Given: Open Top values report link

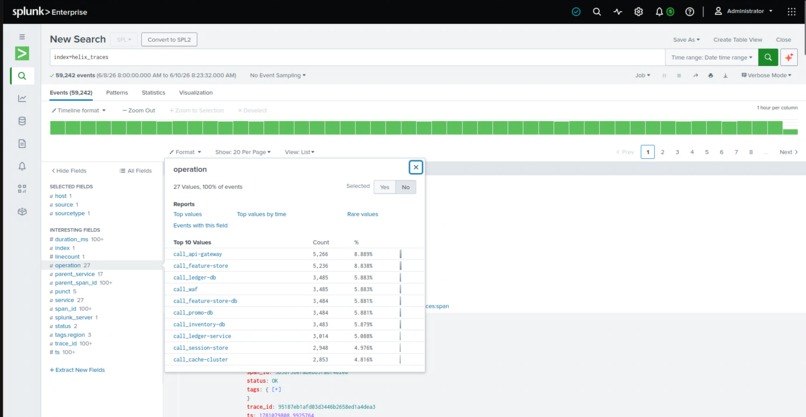Looking at the screenshot, I should [188, 214].
